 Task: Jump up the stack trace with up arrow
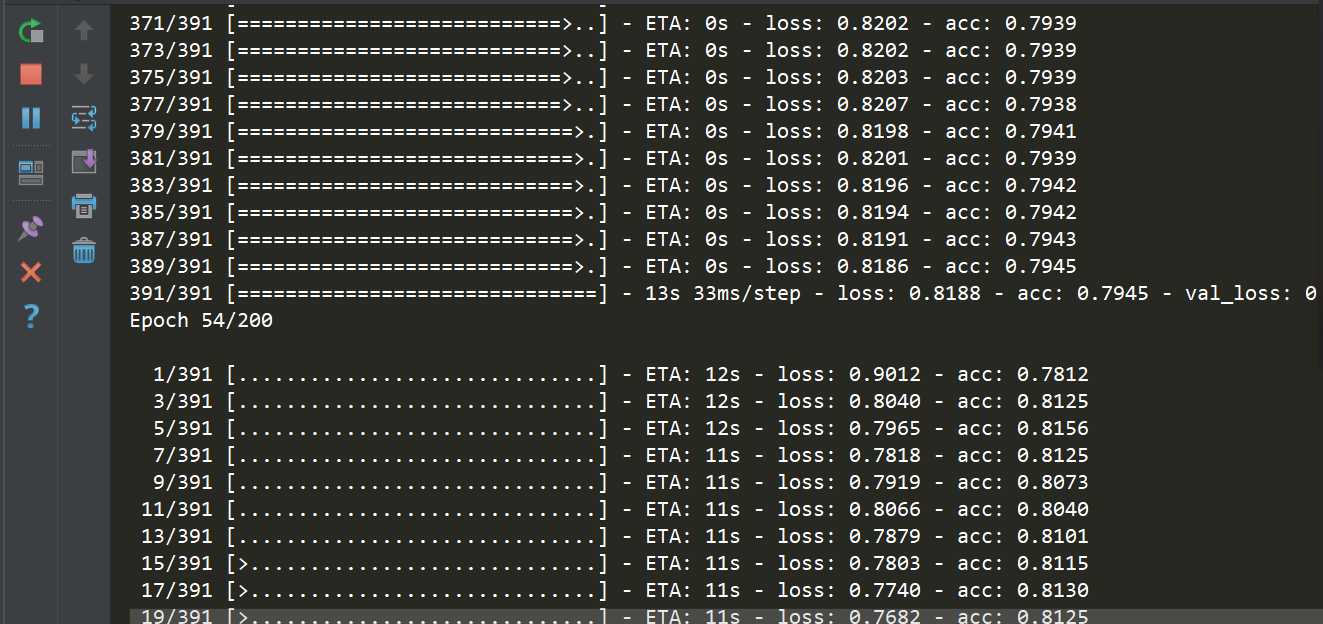point(84,31)
